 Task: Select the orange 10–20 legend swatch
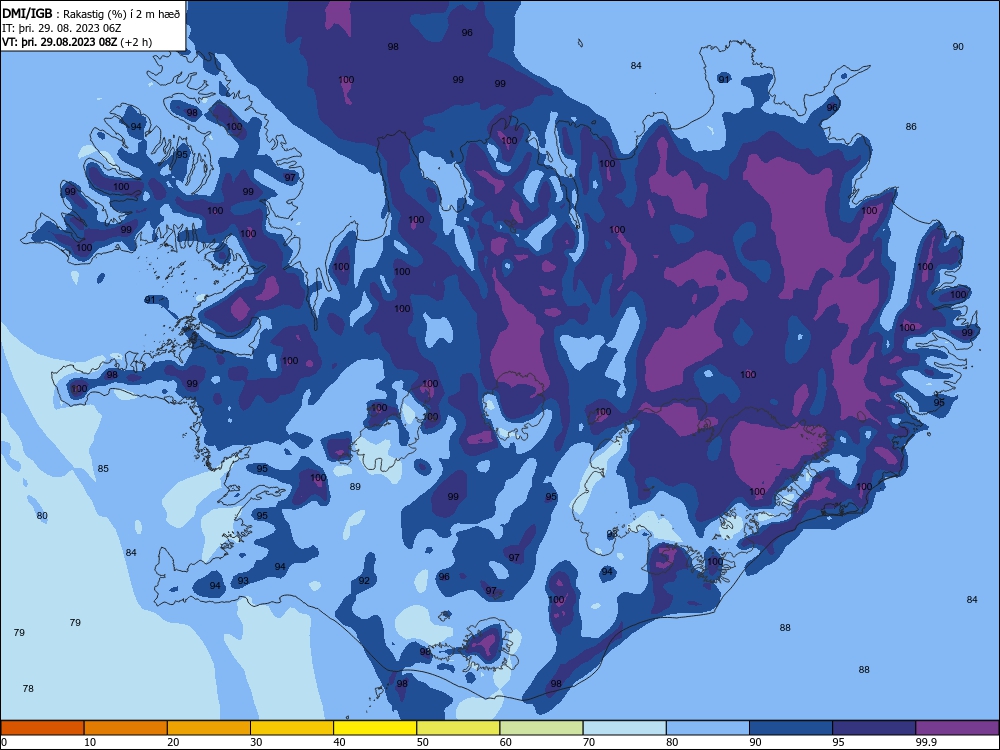pos(126,728)
